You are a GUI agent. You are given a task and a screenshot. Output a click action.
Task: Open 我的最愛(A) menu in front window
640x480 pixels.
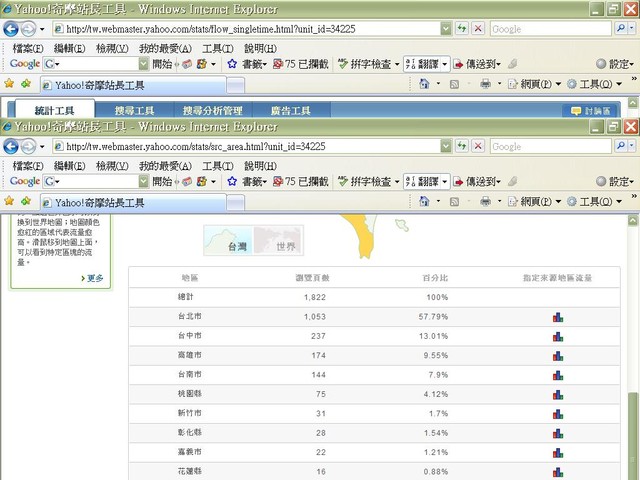165,166
